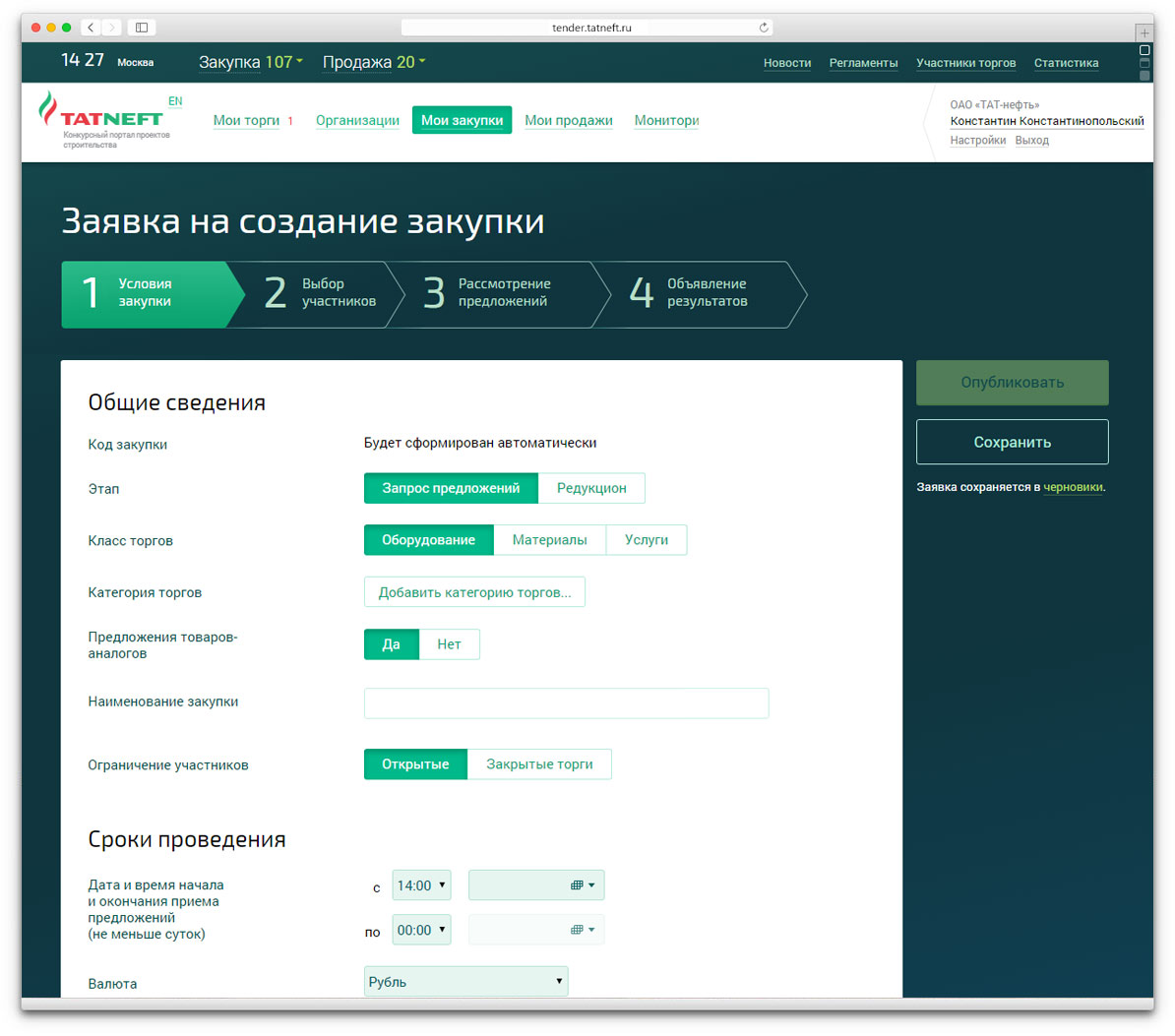The height and width of the screenshot is (1036, 1175).
Task: Open the черновики link
Action: 1073,487
